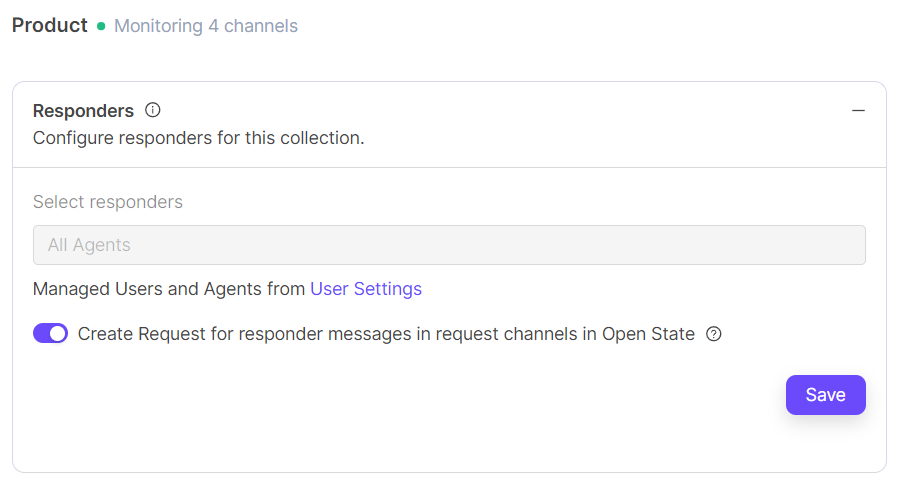Click the Monitoring 4 channels status text
Viewport: 907px width, 483px height.
(206, 26)
